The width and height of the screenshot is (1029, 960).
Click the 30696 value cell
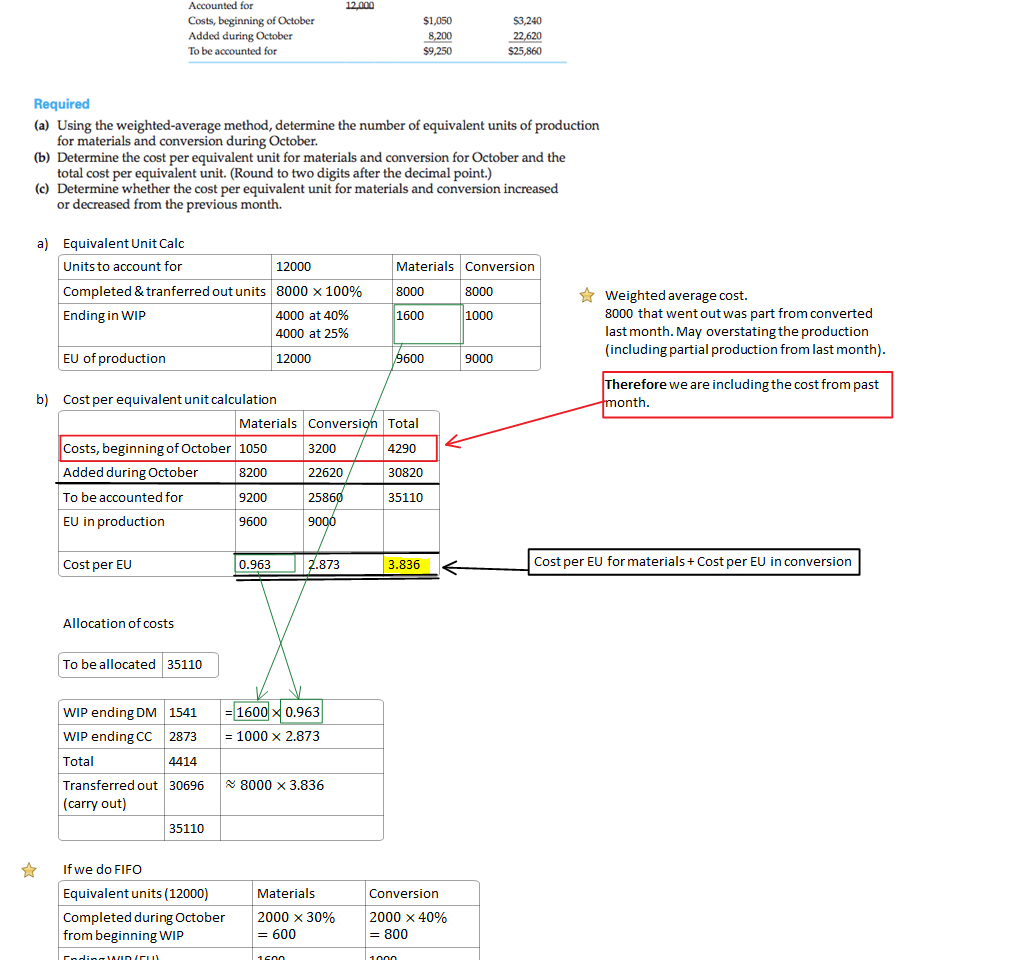pos(192,795)
